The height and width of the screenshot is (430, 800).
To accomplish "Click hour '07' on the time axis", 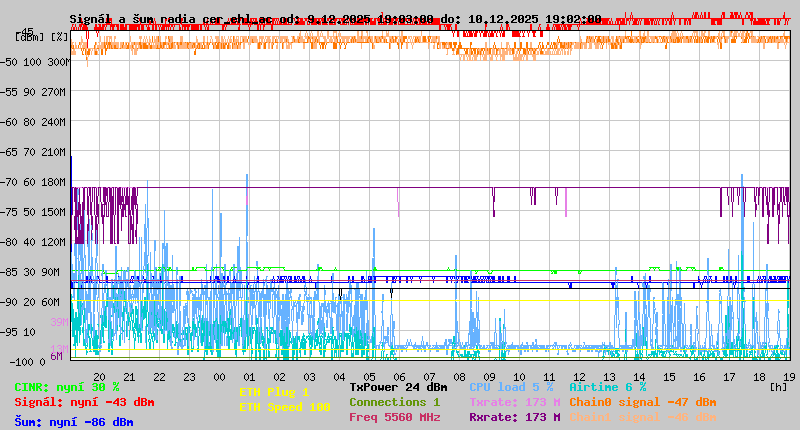I will (430, 377).
